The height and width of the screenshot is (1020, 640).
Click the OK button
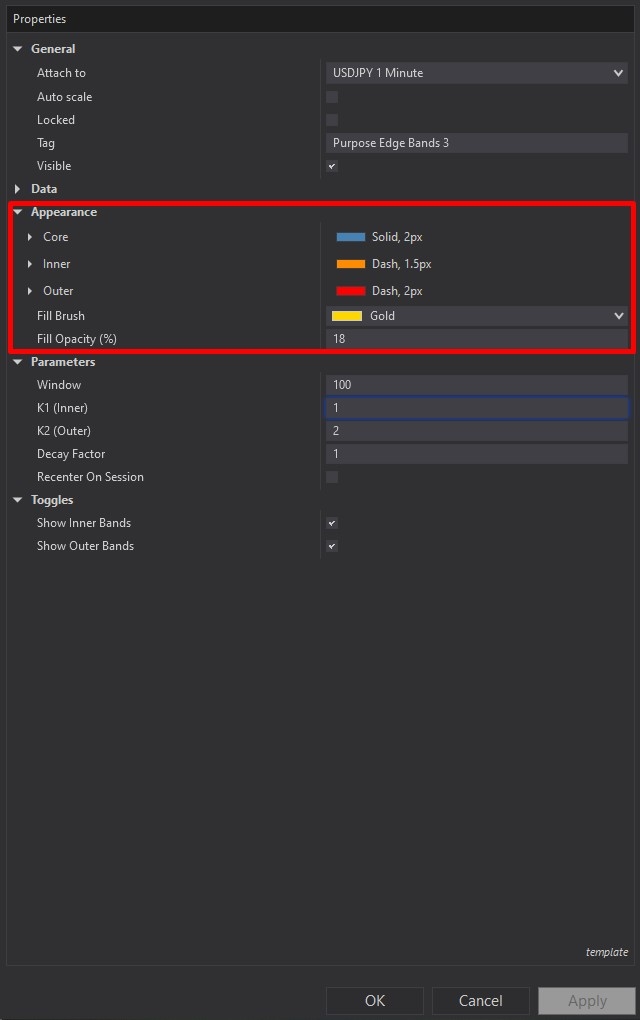[x=375, y=1000]
